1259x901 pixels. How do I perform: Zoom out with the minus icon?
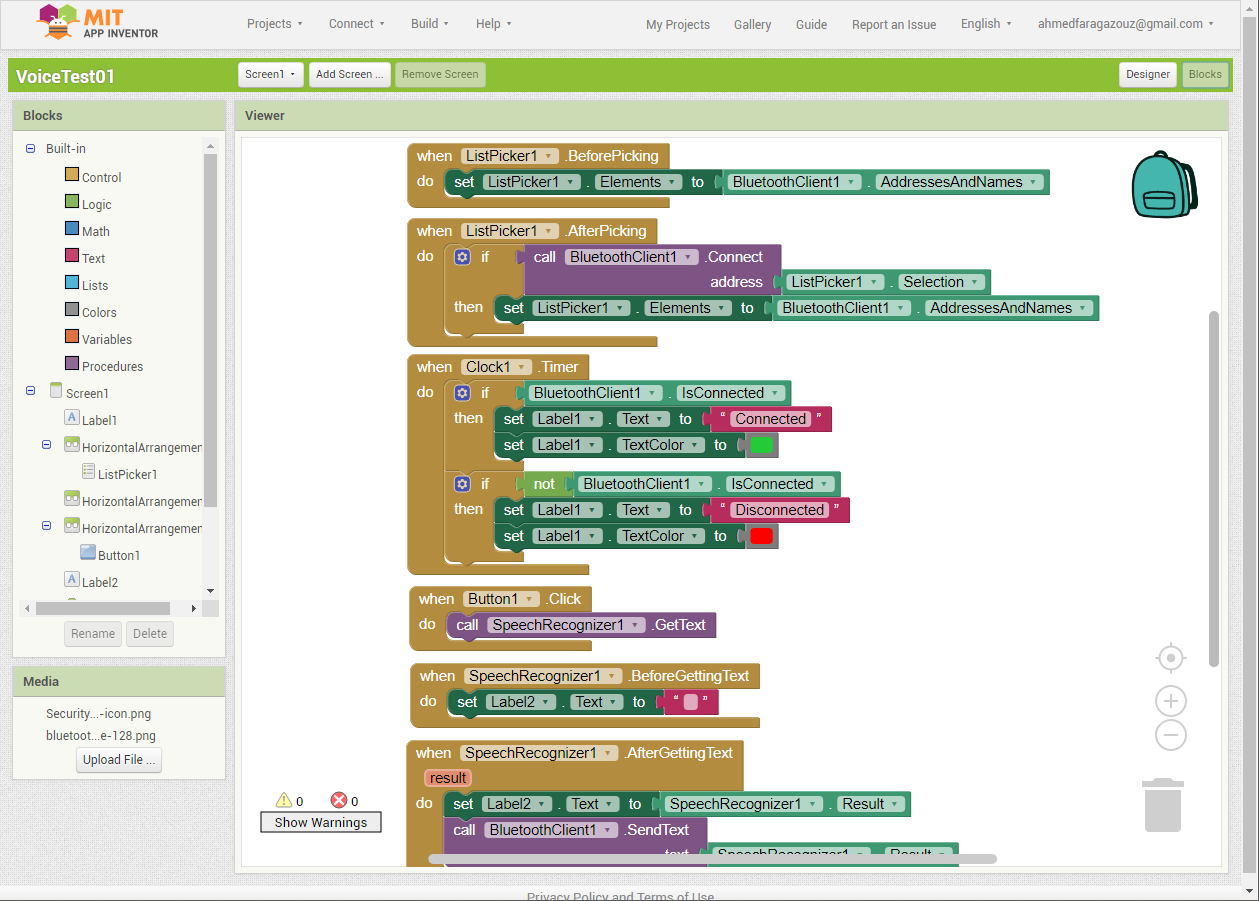point(1170,735)
